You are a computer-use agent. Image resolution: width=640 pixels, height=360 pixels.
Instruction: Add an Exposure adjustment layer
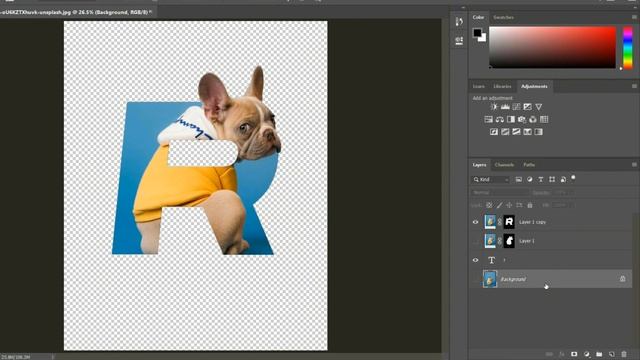[527, 107]
